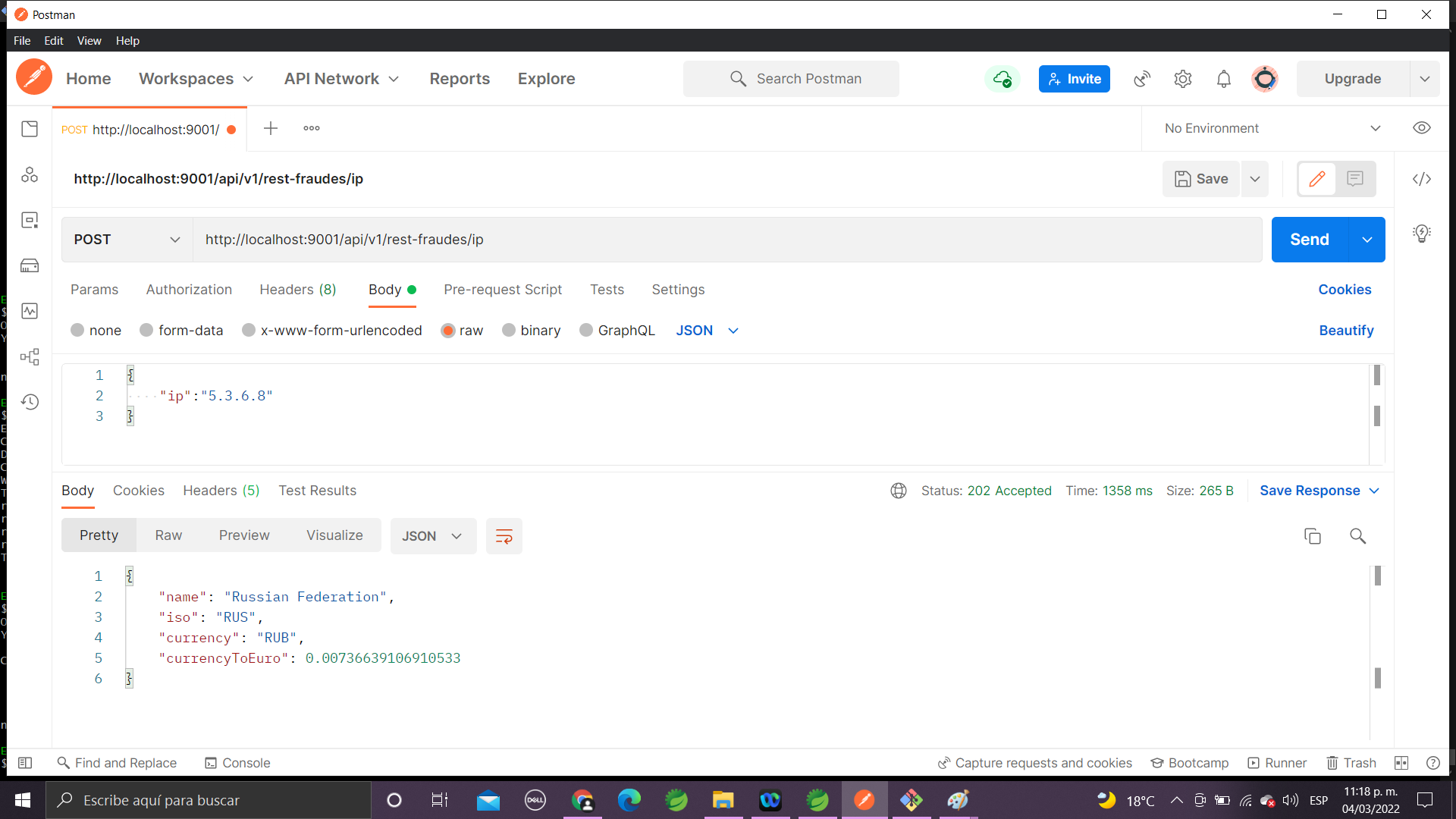The image size is (1456, 819).
Task: Open the Test Results response tab
Action: coord(317,491)
